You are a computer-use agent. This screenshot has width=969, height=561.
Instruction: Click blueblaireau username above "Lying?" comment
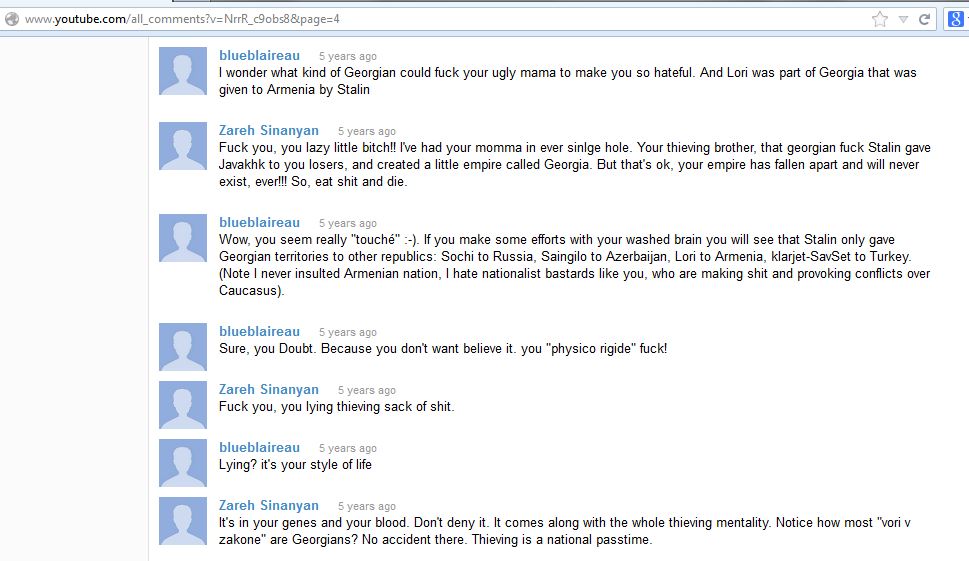coord(259,447)
